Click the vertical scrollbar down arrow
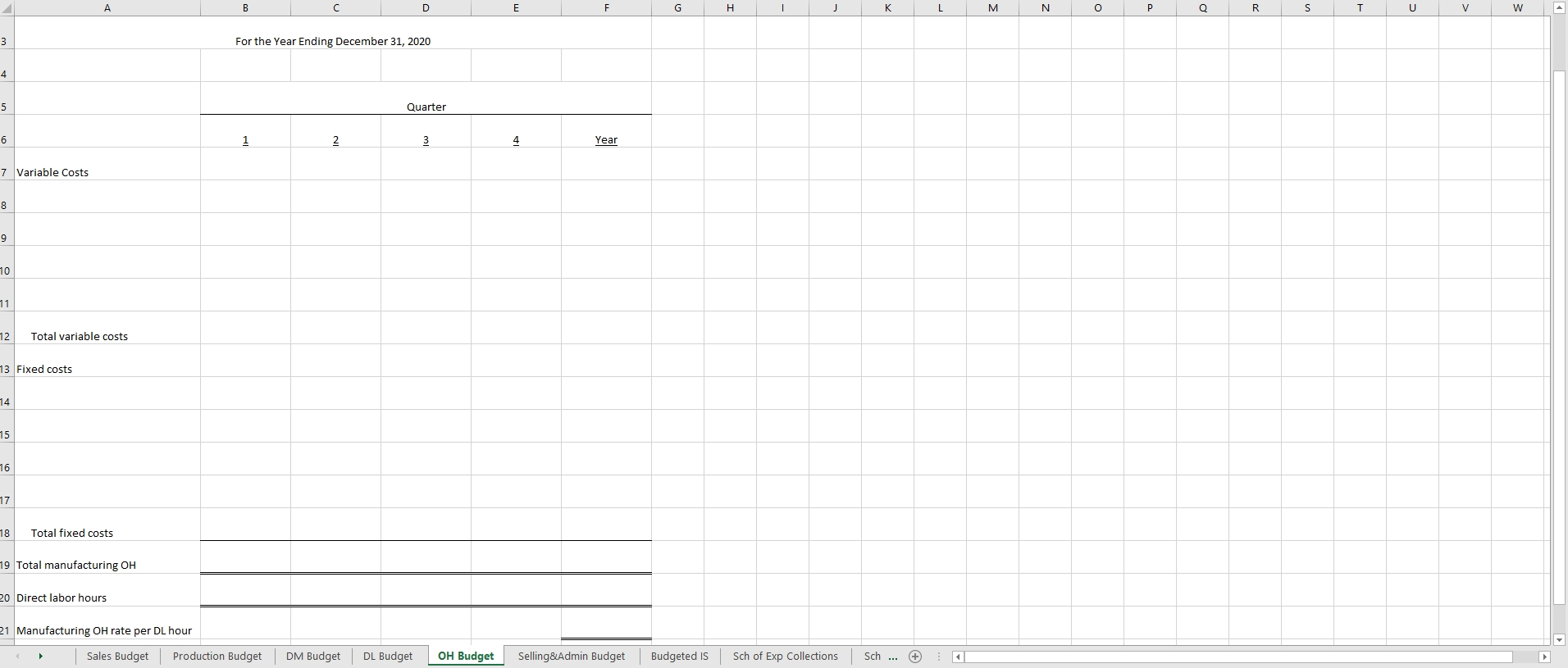Screen dimensions: 1568x668 [x=1561, y=639]
